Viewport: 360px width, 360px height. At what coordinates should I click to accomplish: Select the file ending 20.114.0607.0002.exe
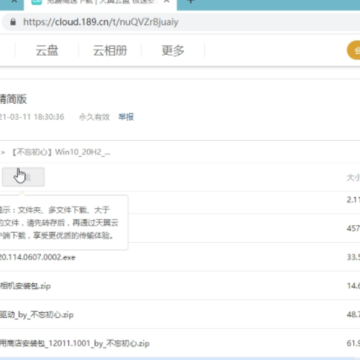37,257
